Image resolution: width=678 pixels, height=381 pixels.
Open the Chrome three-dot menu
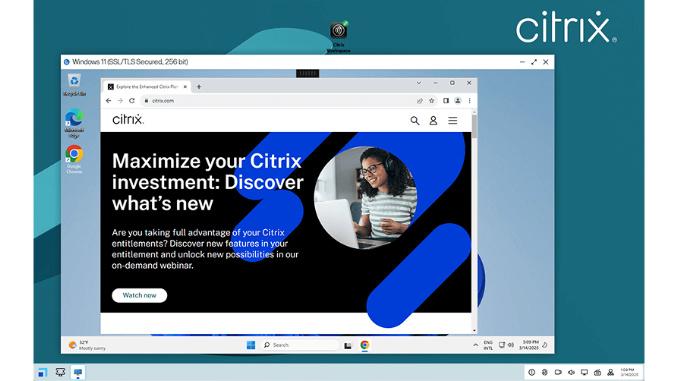(470, 101)
